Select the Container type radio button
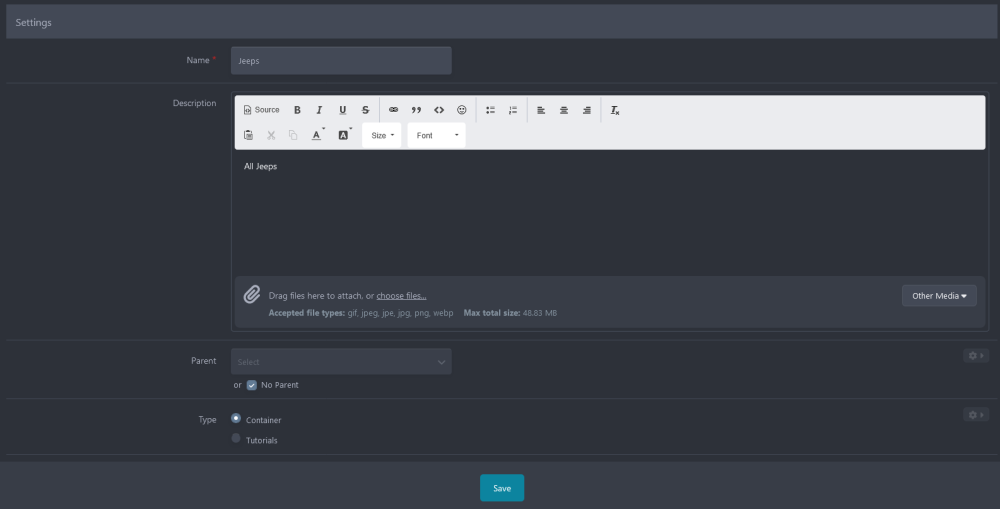 [236, 419]
